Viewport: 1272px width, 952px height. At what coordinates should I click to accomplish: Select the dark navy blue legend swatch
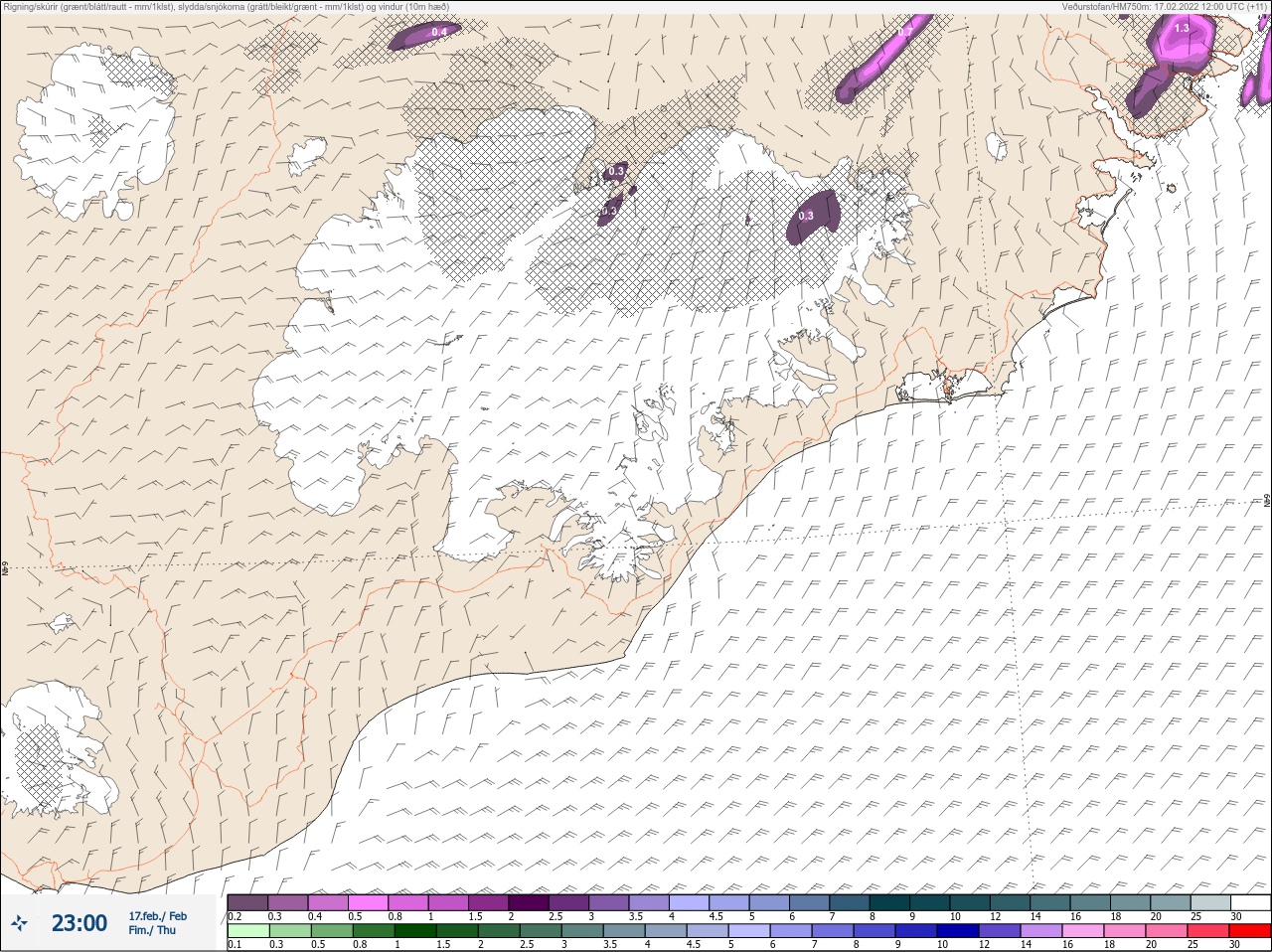(958, 931)
